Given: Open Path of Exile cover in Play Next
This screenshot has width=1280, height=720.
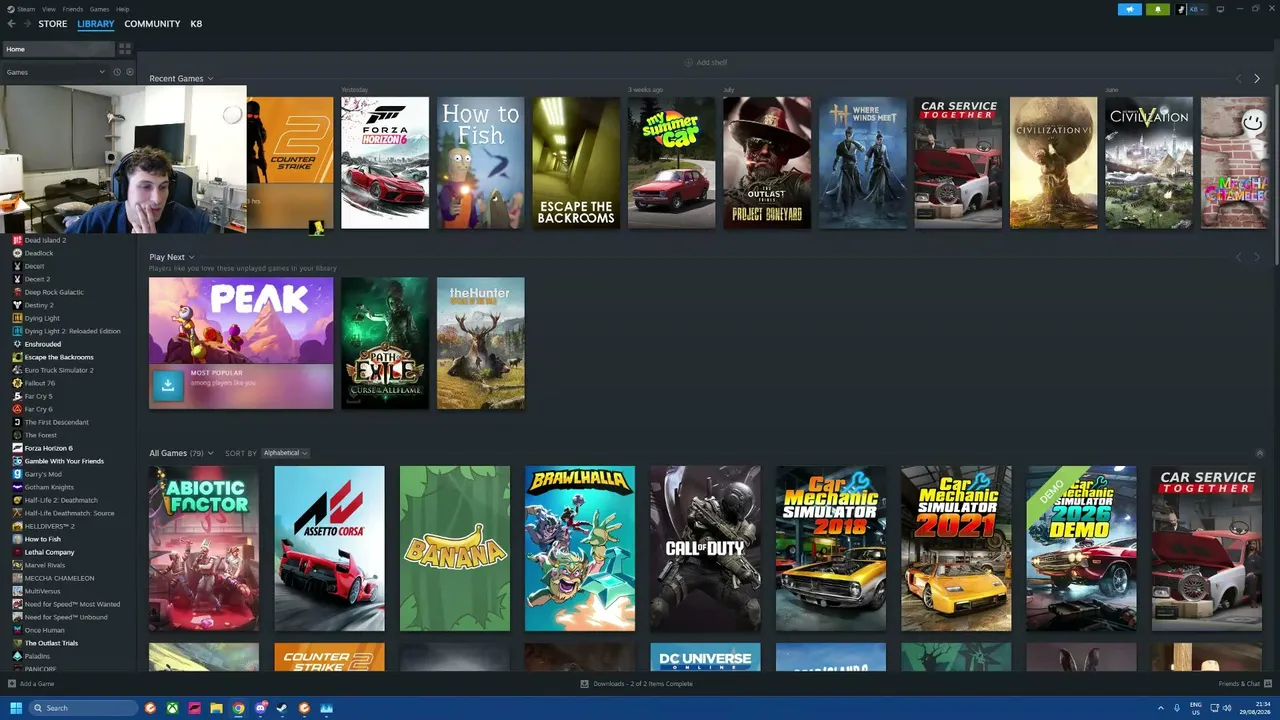Looking at the screenshot, I should click(385, 343).
